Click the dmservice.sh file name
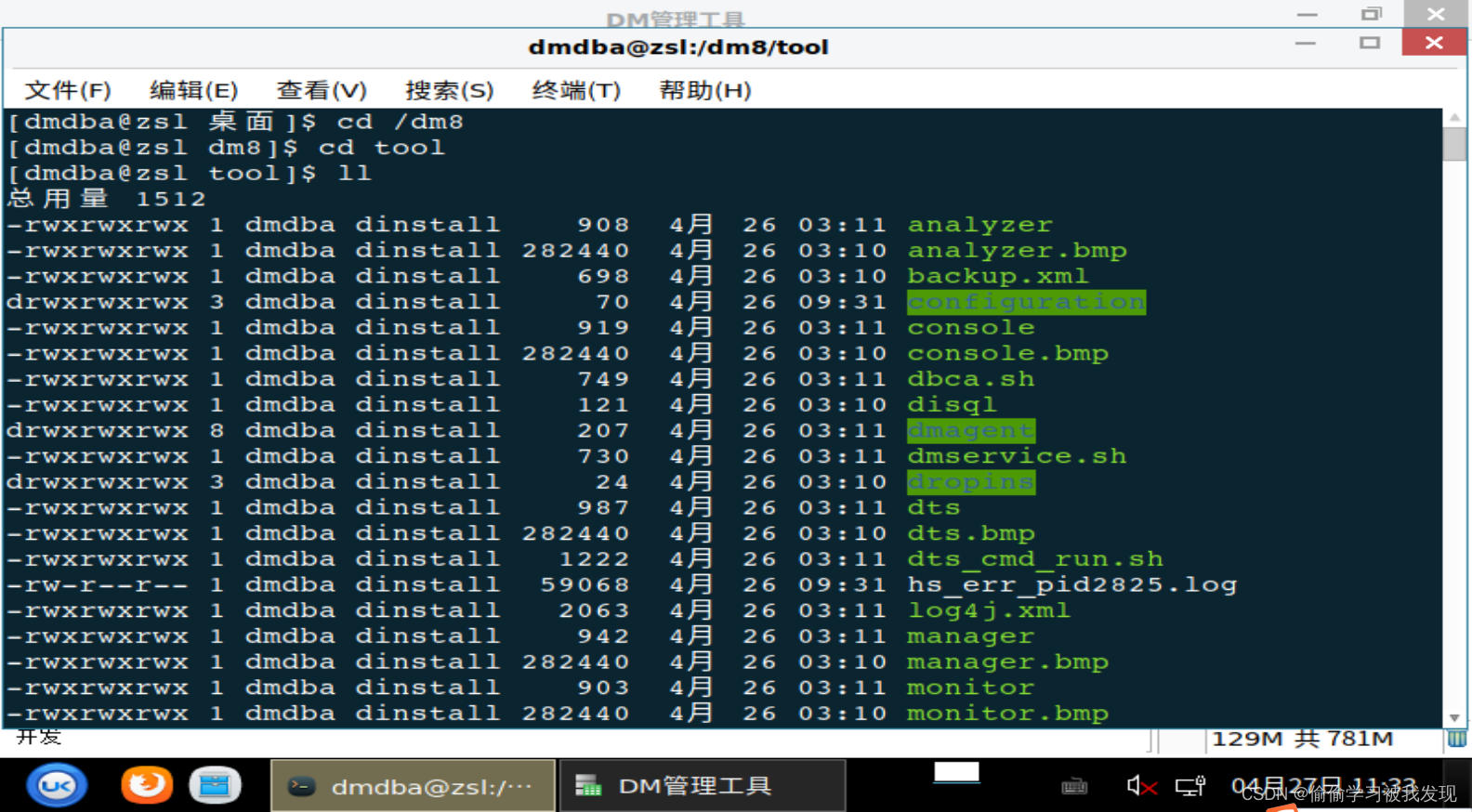The height and width of the screenshot is (812, 1472). [1017, 456]
